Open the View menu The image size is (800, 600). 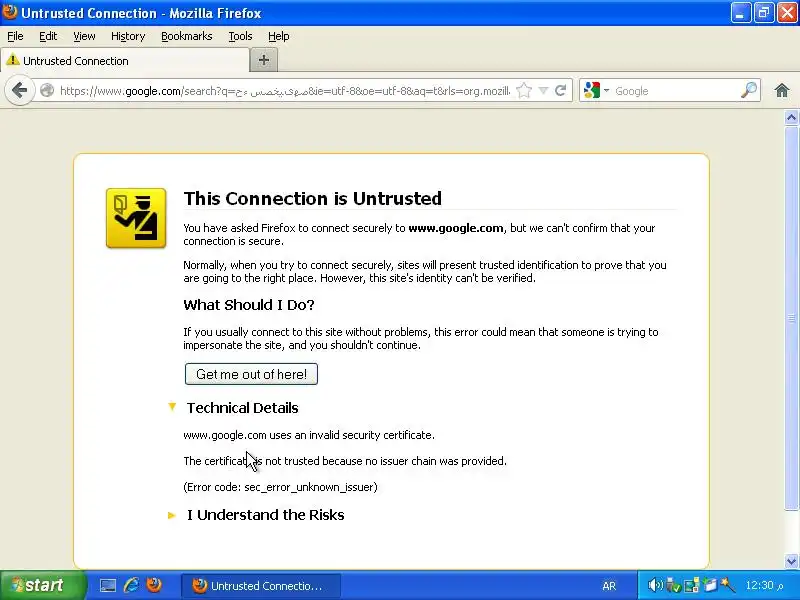[x=84, y=36]
